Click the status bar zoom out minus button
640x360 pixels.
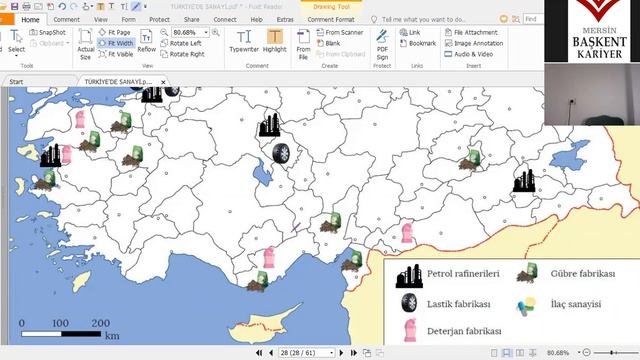(587, 353)
